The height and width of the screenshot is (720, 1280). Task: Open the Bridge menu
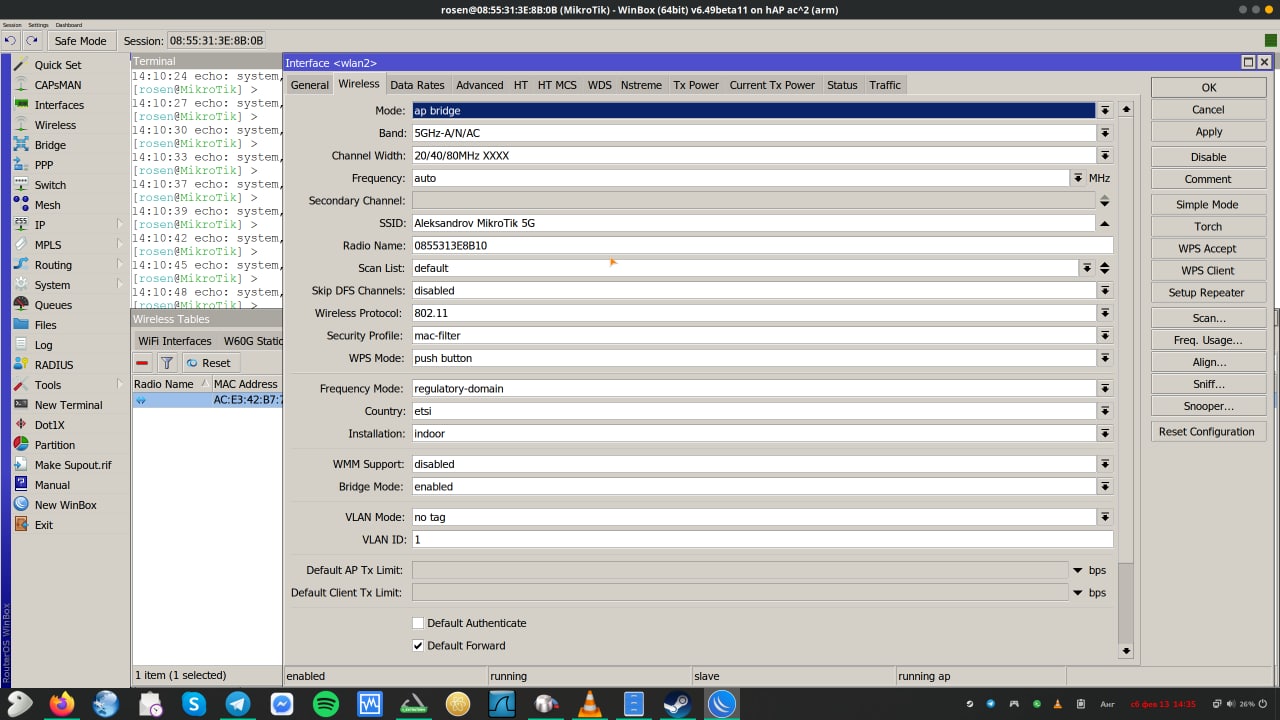pyautogui.click(x=50, y=145)
